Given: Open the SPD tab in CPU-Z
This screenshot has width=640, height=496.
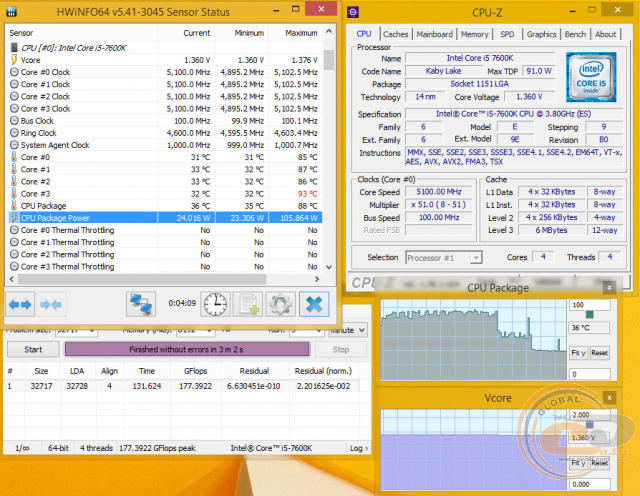Looking at the screenshot, I should click(507, 34).
